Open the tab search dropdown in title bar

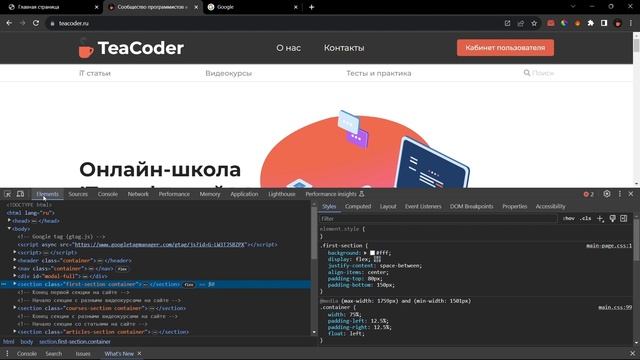point(573,7)
